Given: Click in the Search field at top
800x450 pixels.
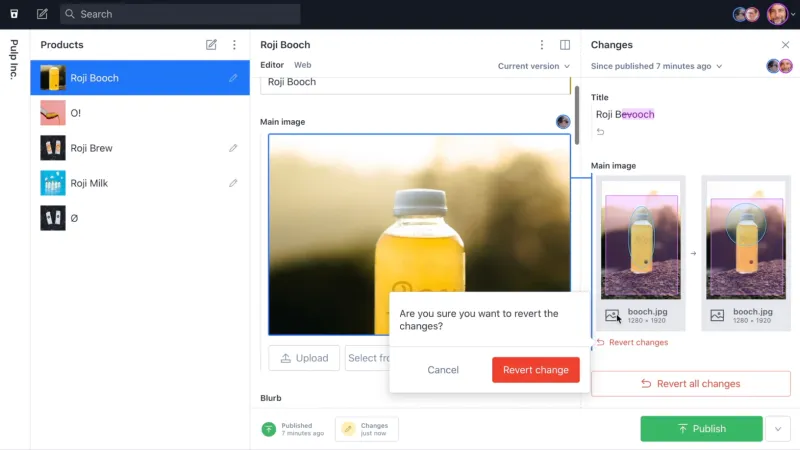Looking at the screenshot, I should coord(180,14).
